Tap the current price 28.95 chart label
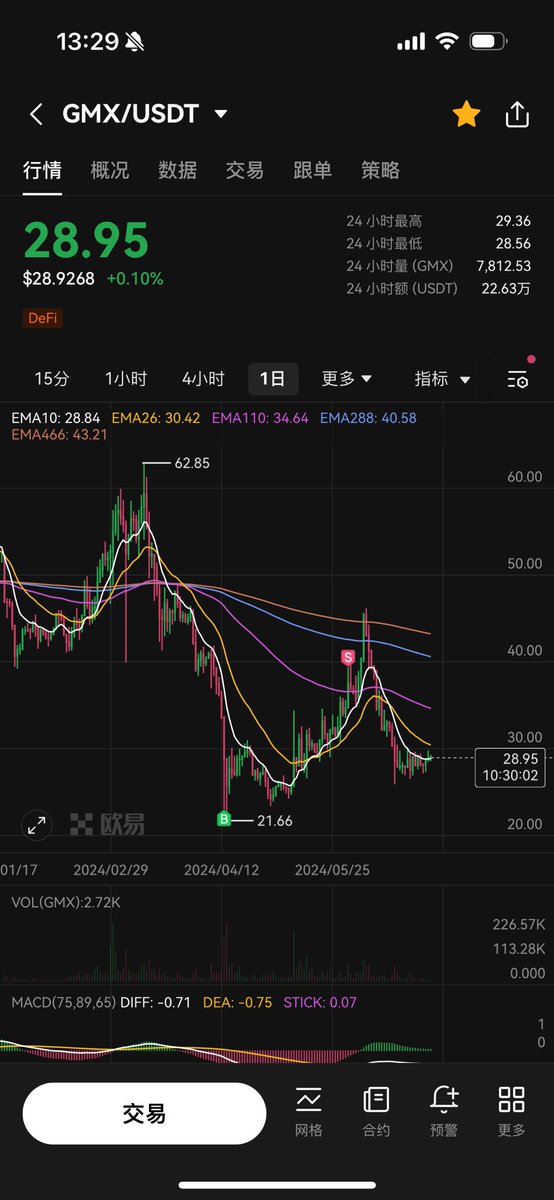This screenshot has width=554, height=1200. [x=510, y=767]
